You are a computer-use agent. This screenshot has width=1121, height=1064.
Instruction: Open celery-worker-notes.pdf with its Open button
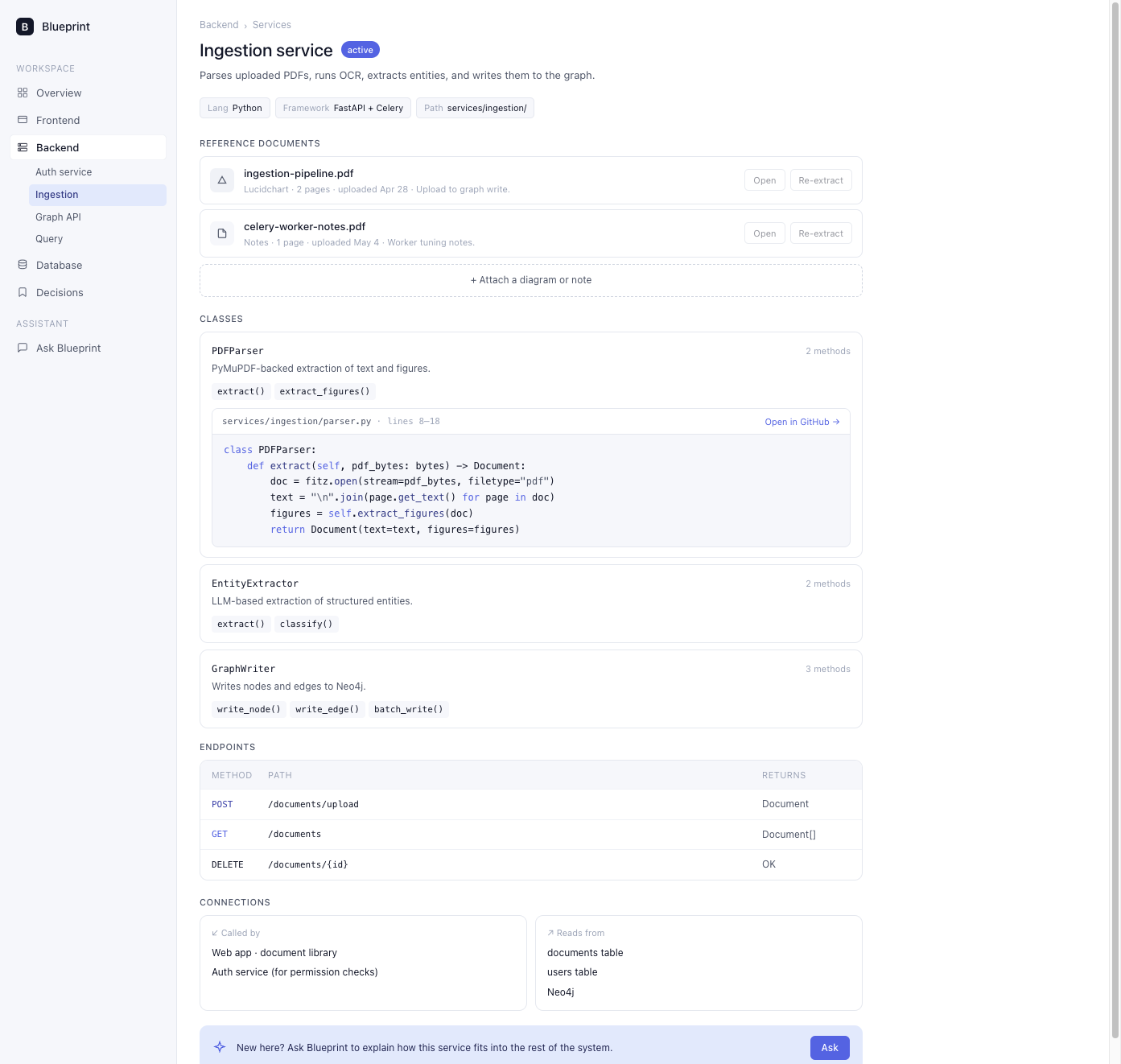tap(765, 233)
